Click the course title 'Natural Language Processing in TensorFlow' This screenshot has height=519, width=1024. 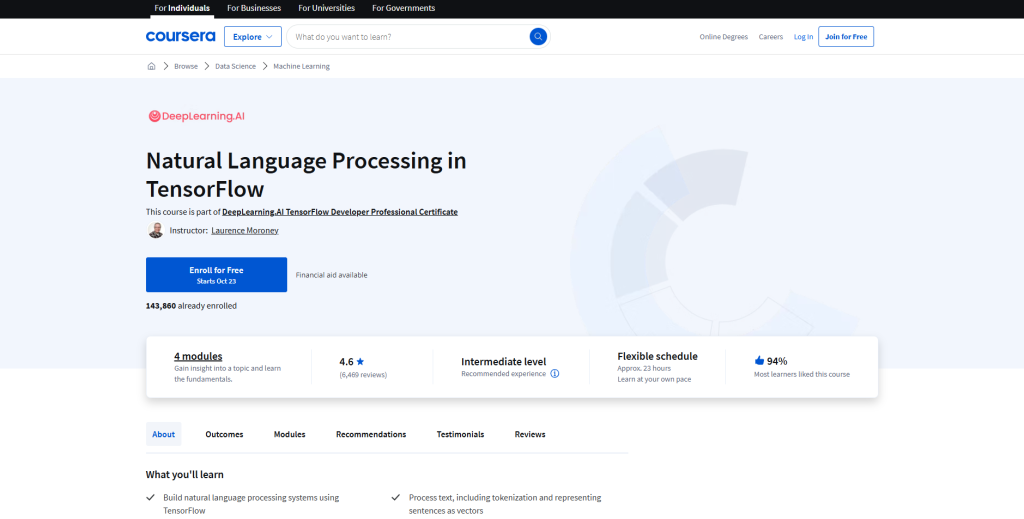(x=306, y=174)
